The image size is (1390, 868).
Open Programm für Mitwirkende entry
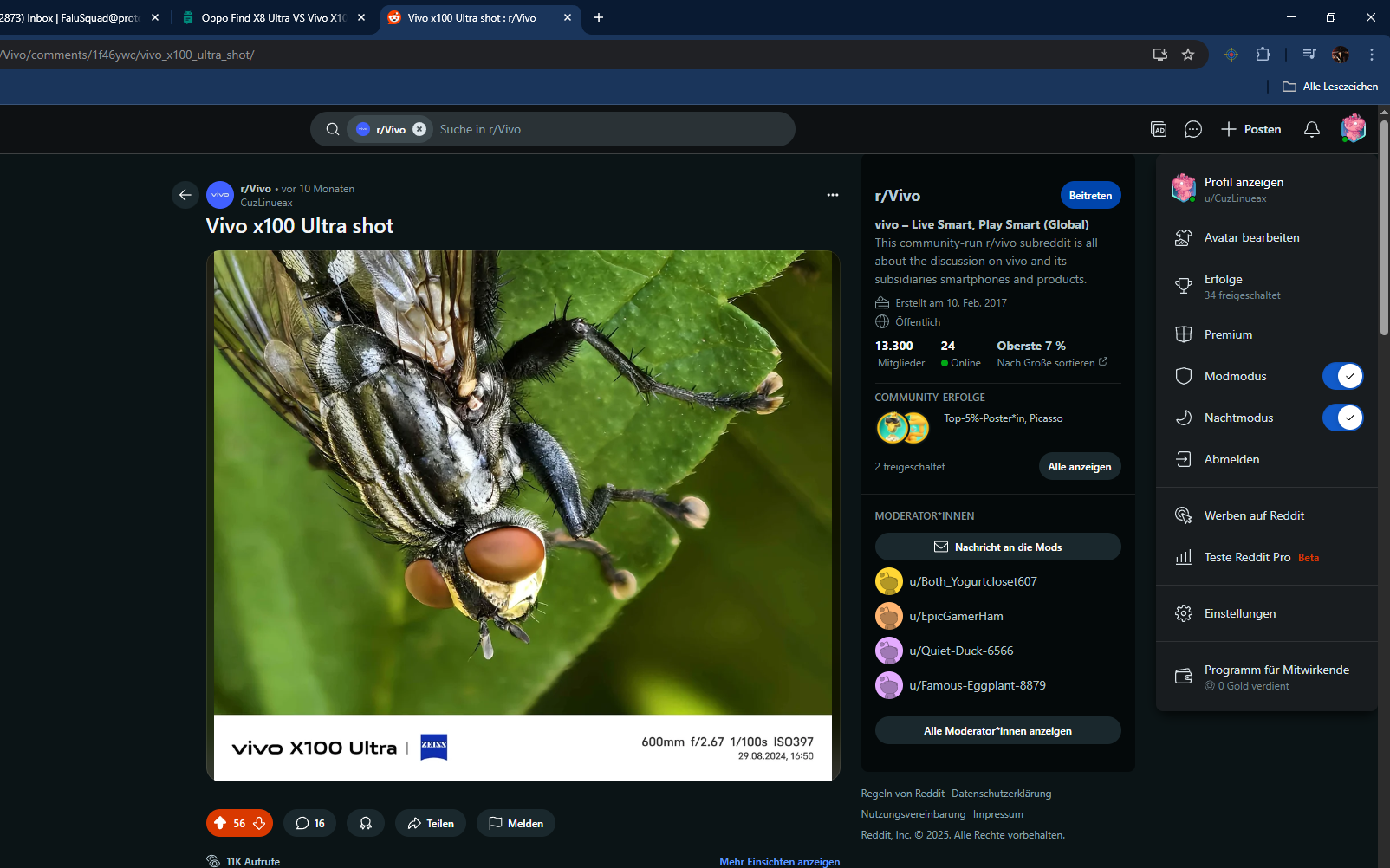[1266, 677]
